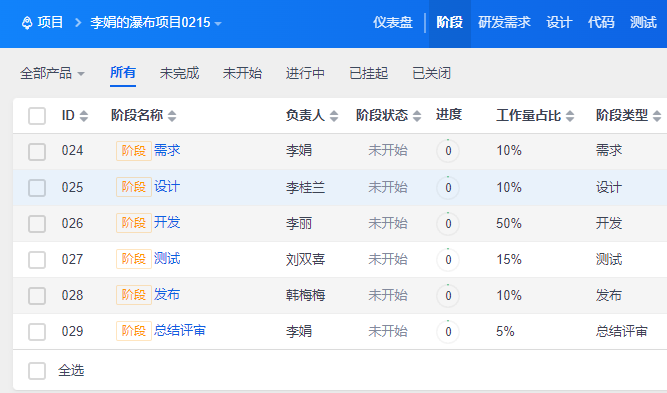Screen dimensions: 667x393
Task: Click owner 刘双喜 in row 027
Action: pos(305,259)
